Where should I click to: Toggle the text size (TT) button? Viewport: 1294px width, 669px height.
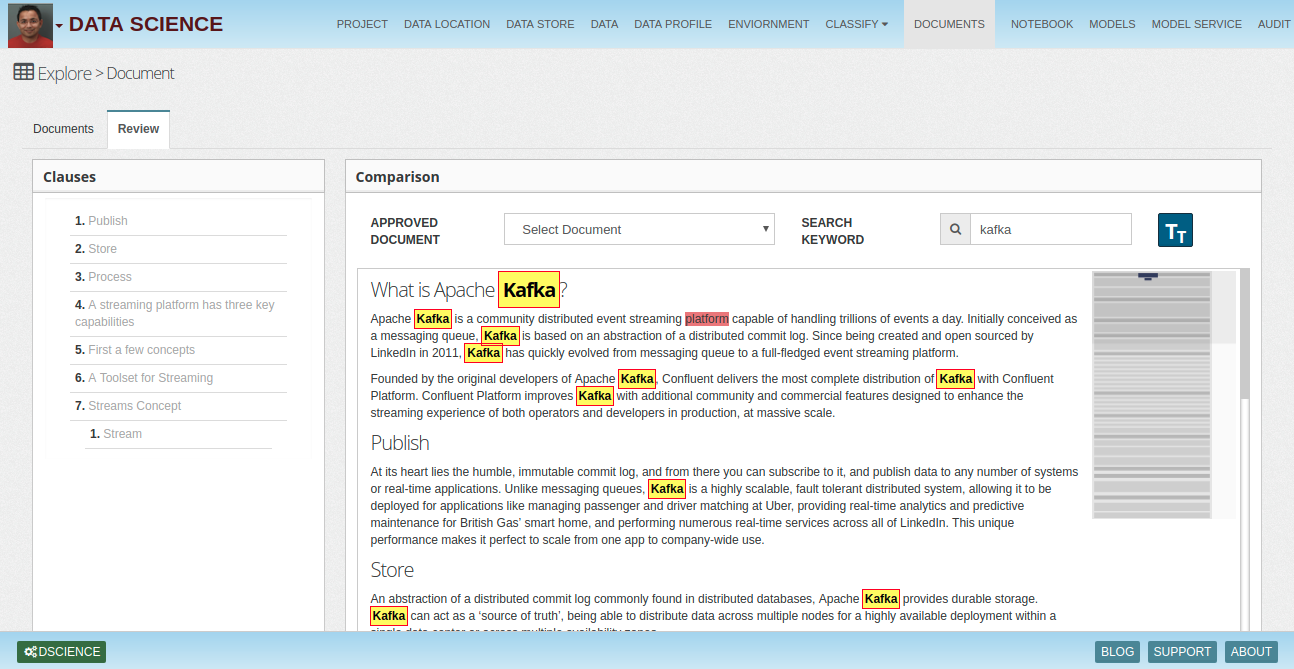click(1175, 230)
